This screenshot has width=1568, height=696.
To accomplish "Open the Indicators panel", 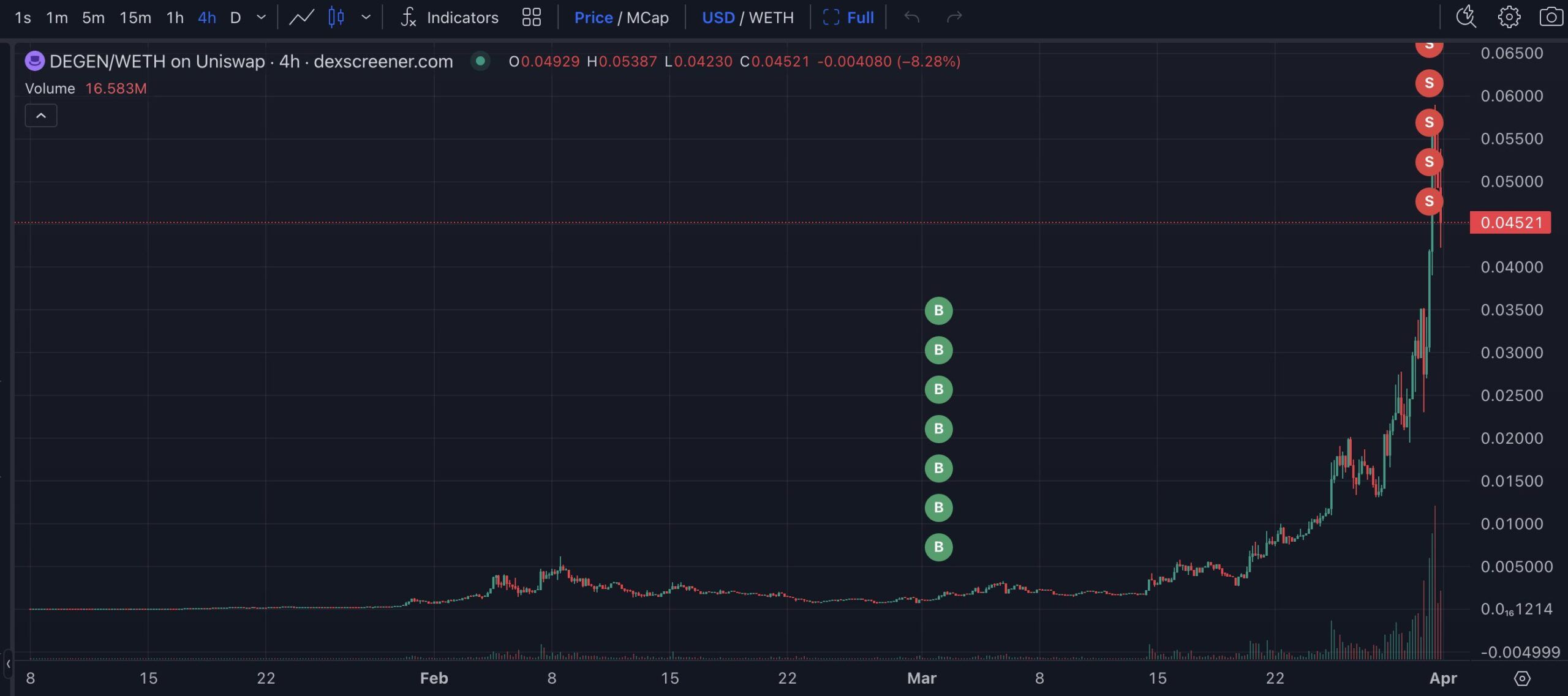I will [x=450, y=17].
